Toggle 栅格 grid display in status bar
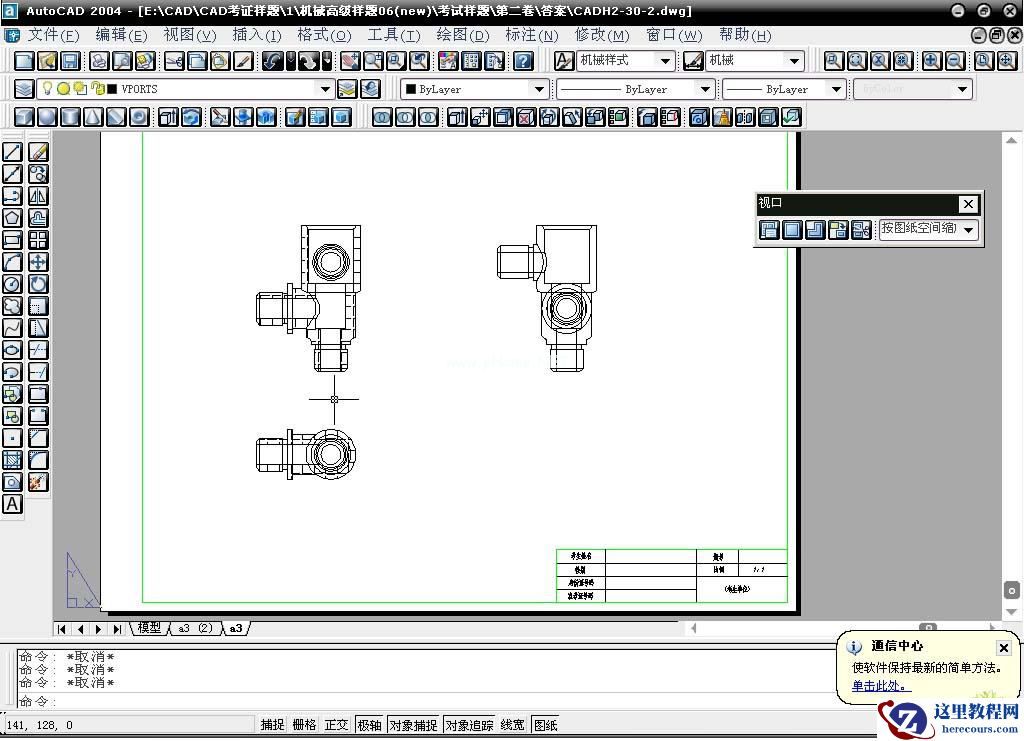The width and height of the screenshot is (1024, 741). click(x=304, y=725)
